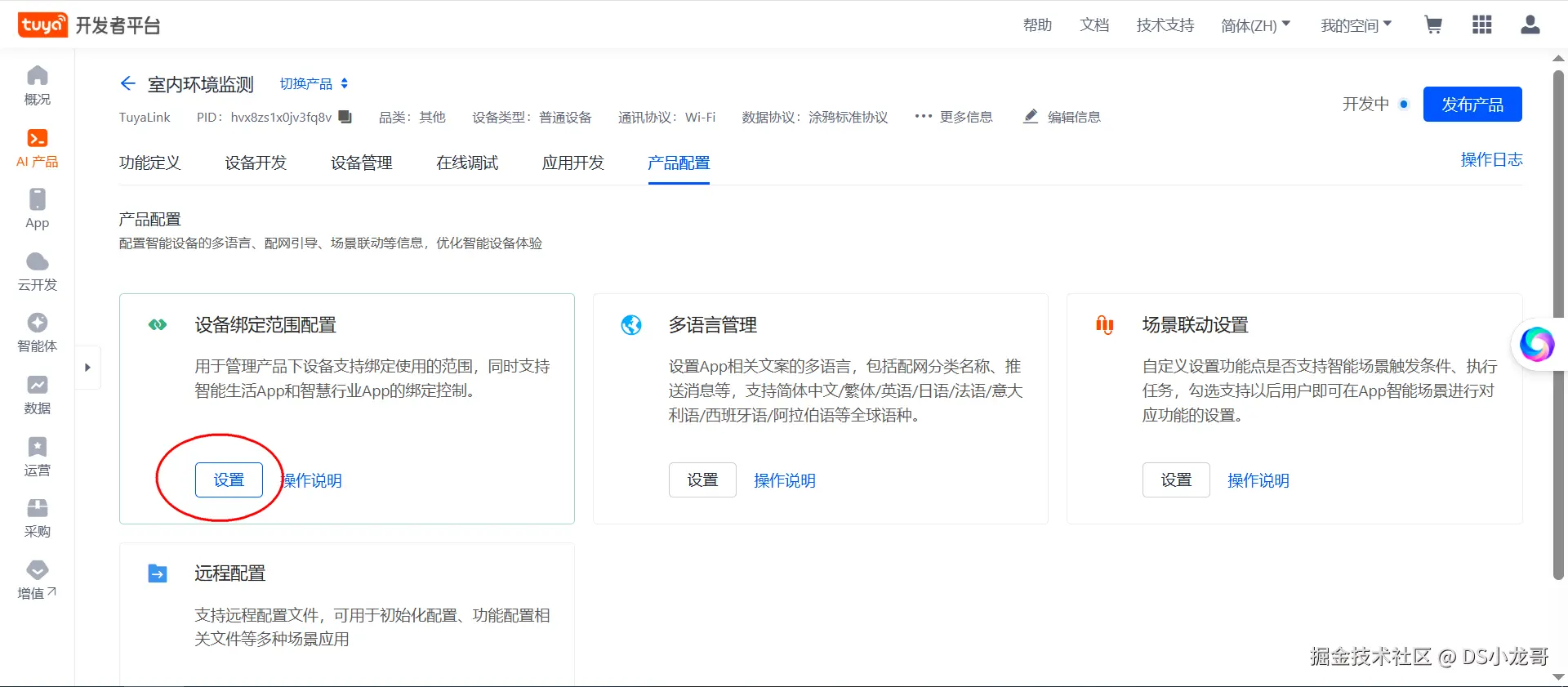Open the 技术支持 header link
Image resolution: width=1568 pixels, height=687 pixels.
tap(1165, 25)
